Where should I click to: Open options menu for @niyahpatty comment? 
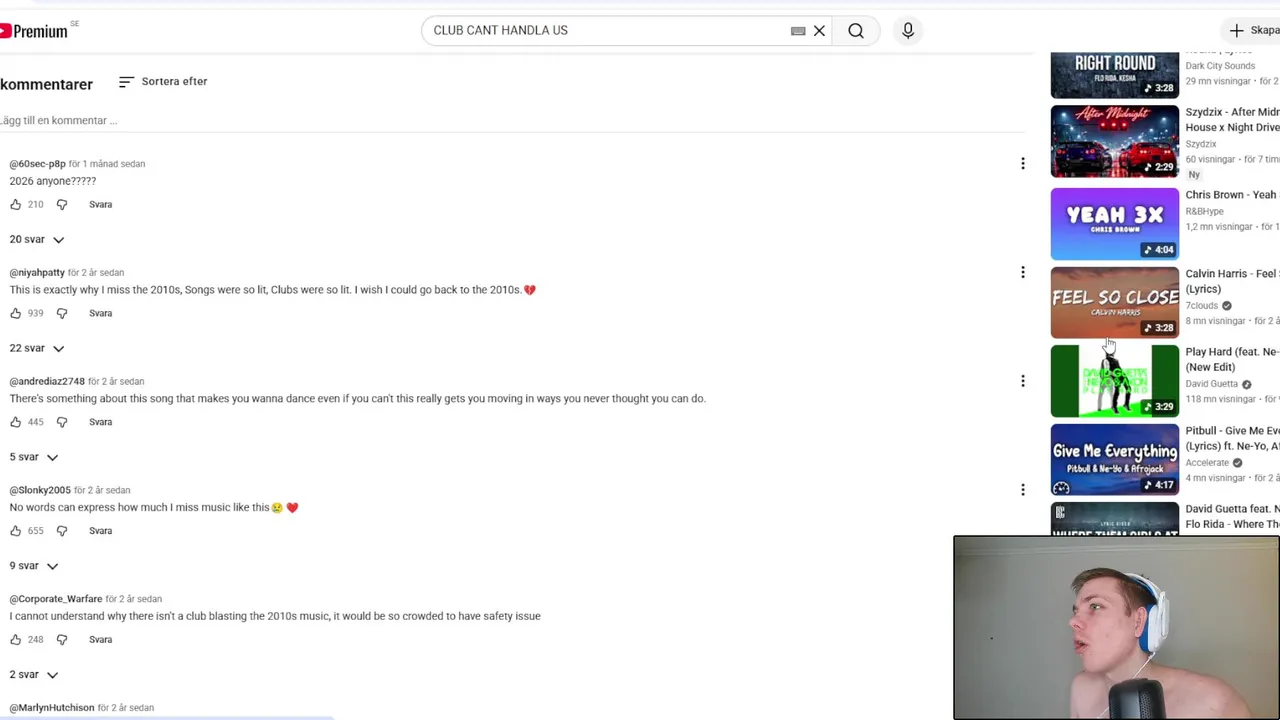point(1022,273)
